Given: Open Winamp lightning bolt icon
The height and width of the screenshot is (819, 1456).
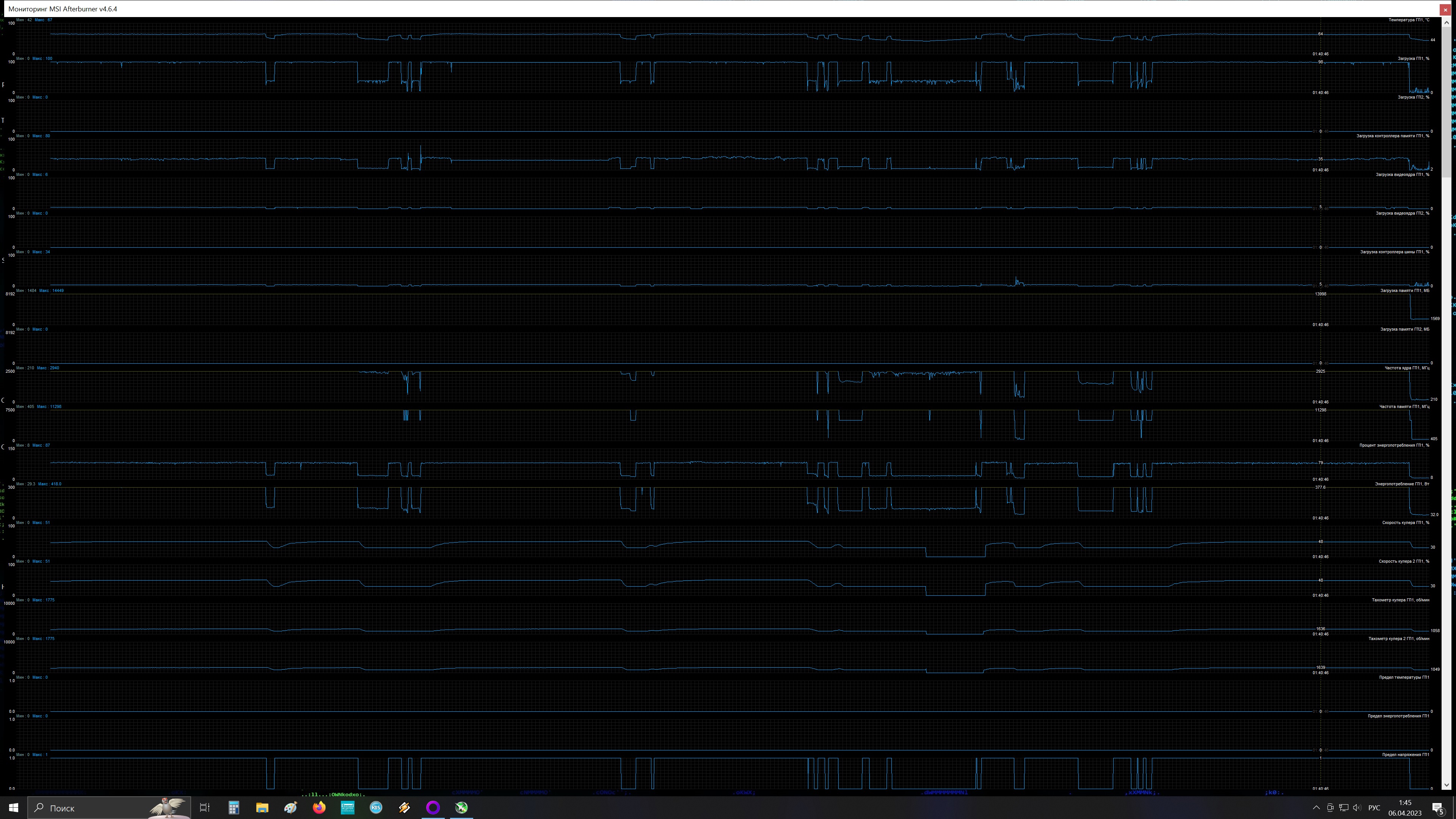Looking at the screenshot, I should (404, 808).
